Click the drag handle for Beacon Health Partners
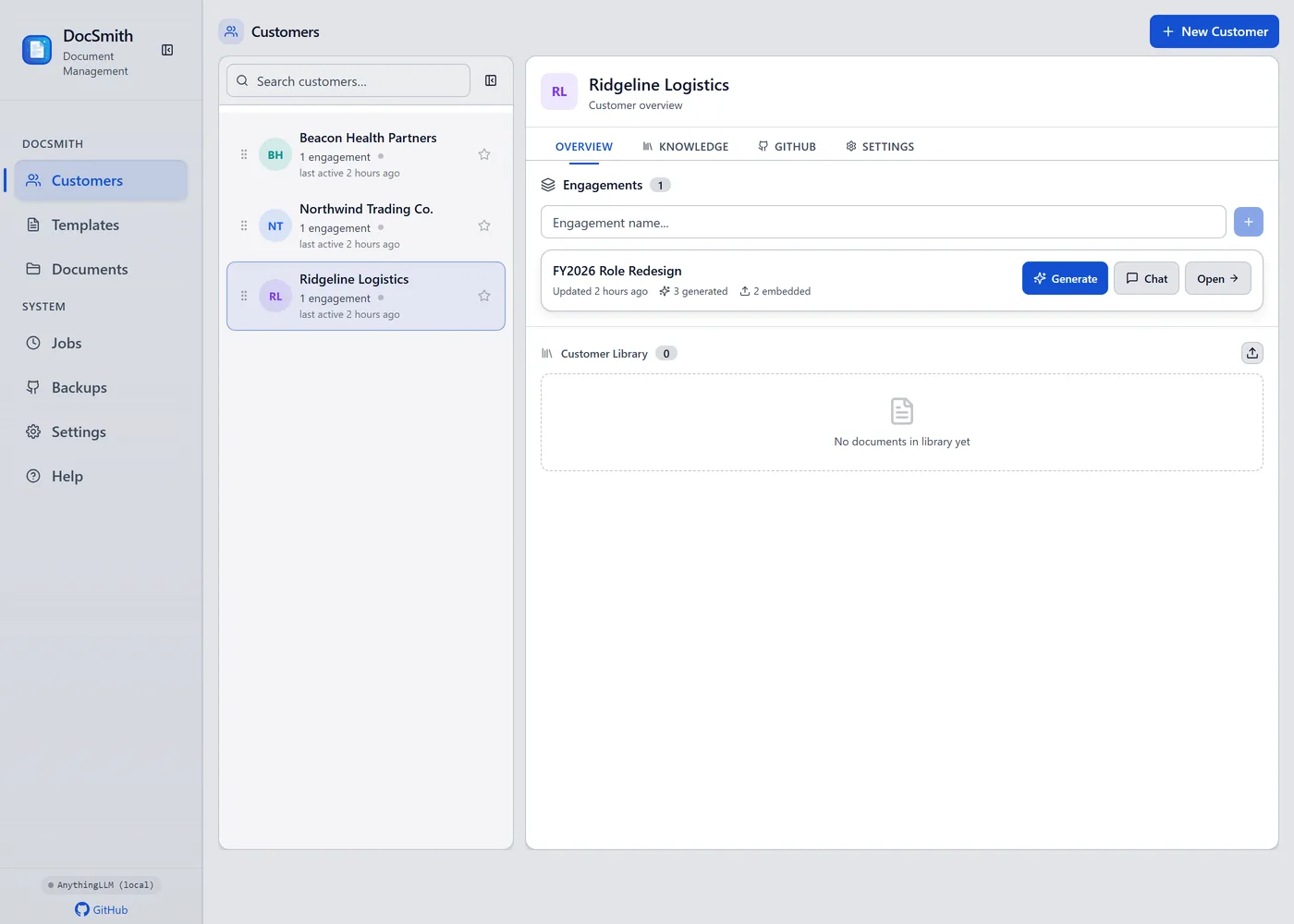This screenshot has height=924, width=1294. [244, 154]
